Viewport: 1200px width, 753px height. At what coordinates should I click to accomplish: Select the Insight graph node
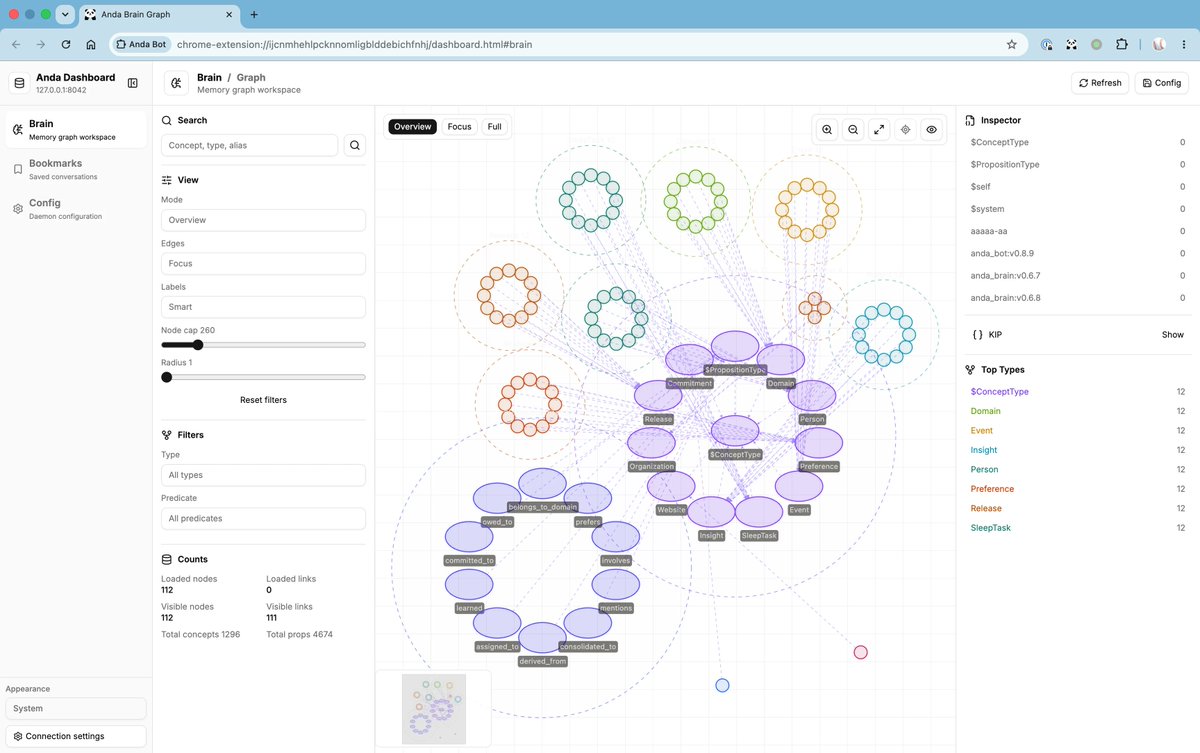pos(711,511)
